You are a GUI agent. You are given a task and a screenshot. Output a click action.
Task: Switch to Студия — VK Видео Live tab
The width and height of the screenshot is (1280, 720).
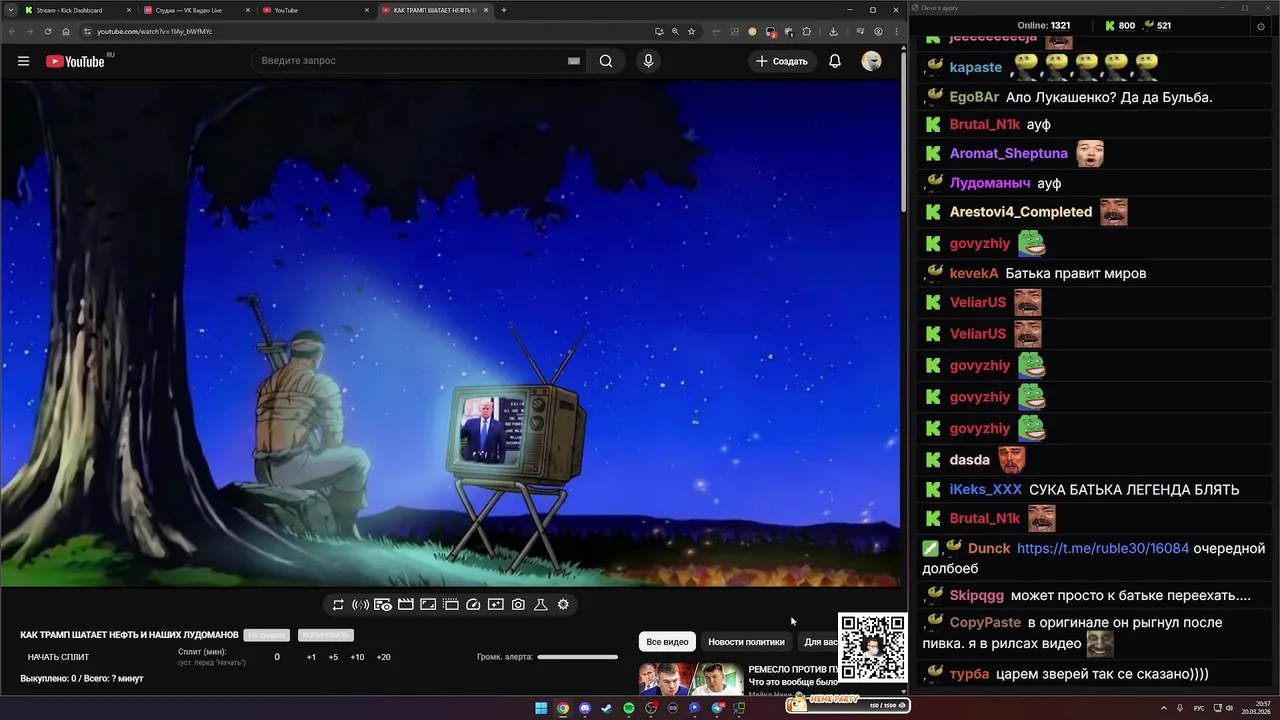coord(196,10)
